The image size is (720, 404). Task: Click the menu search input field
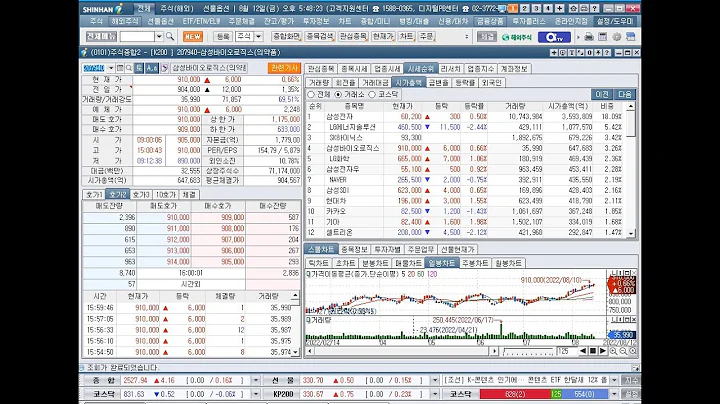[137, 36]
